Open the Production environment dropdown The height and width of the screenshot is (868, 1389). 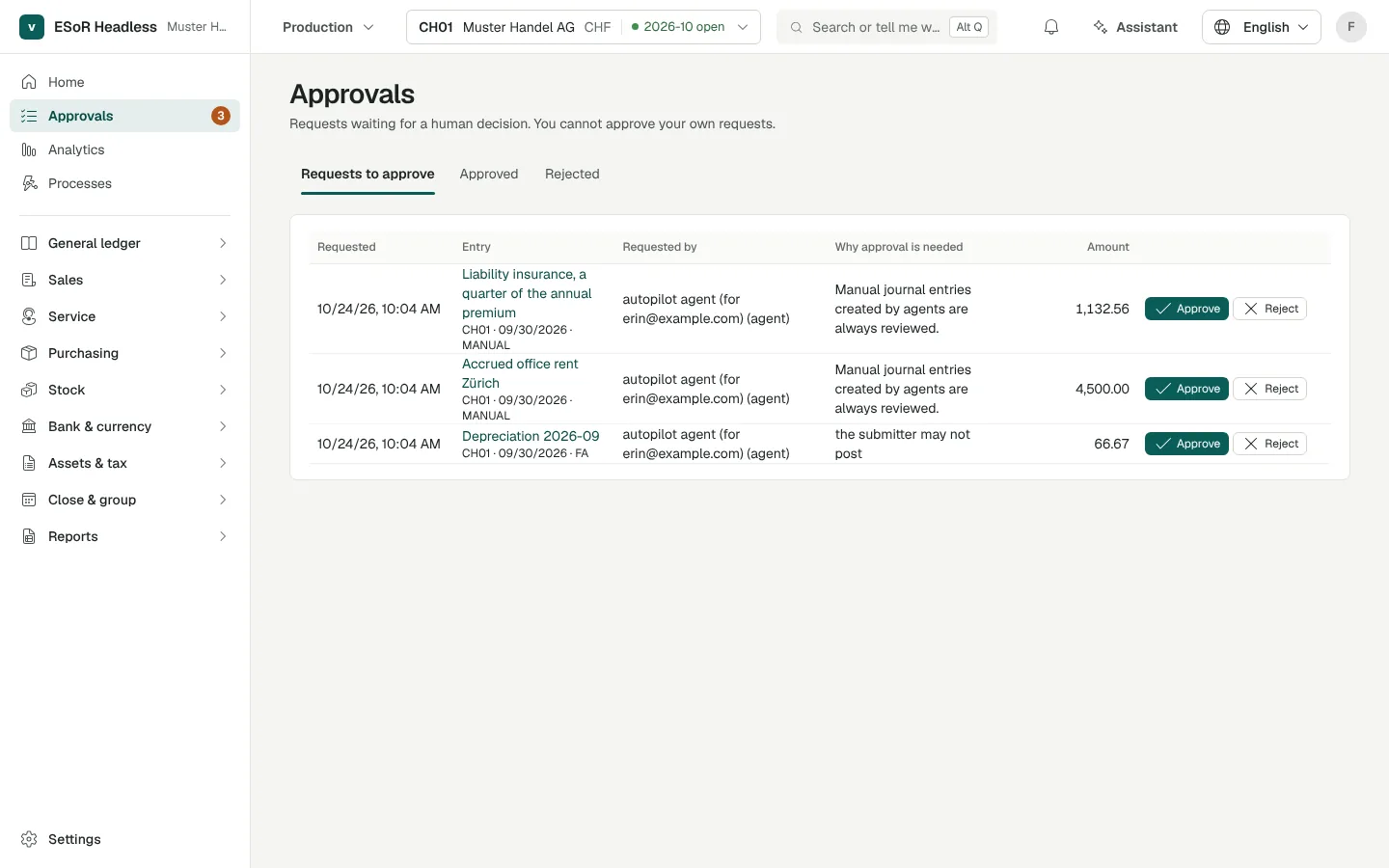[328, 27]
